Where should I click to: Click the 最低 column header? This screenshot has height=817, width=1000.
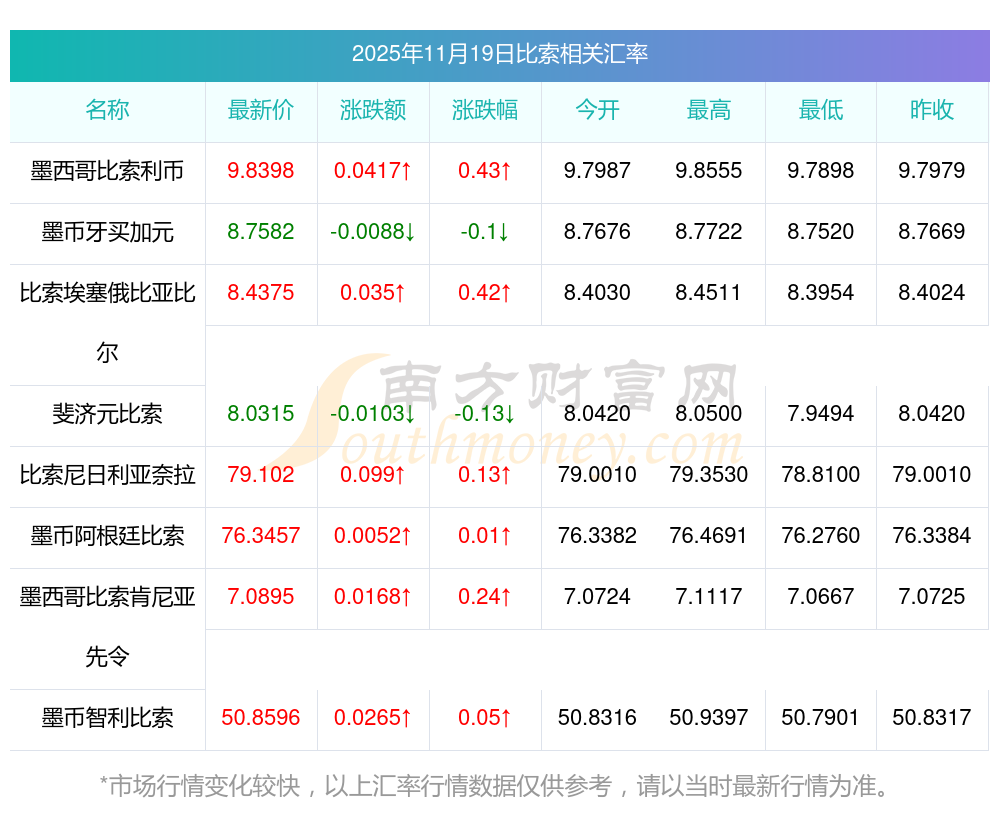[821, 110]
